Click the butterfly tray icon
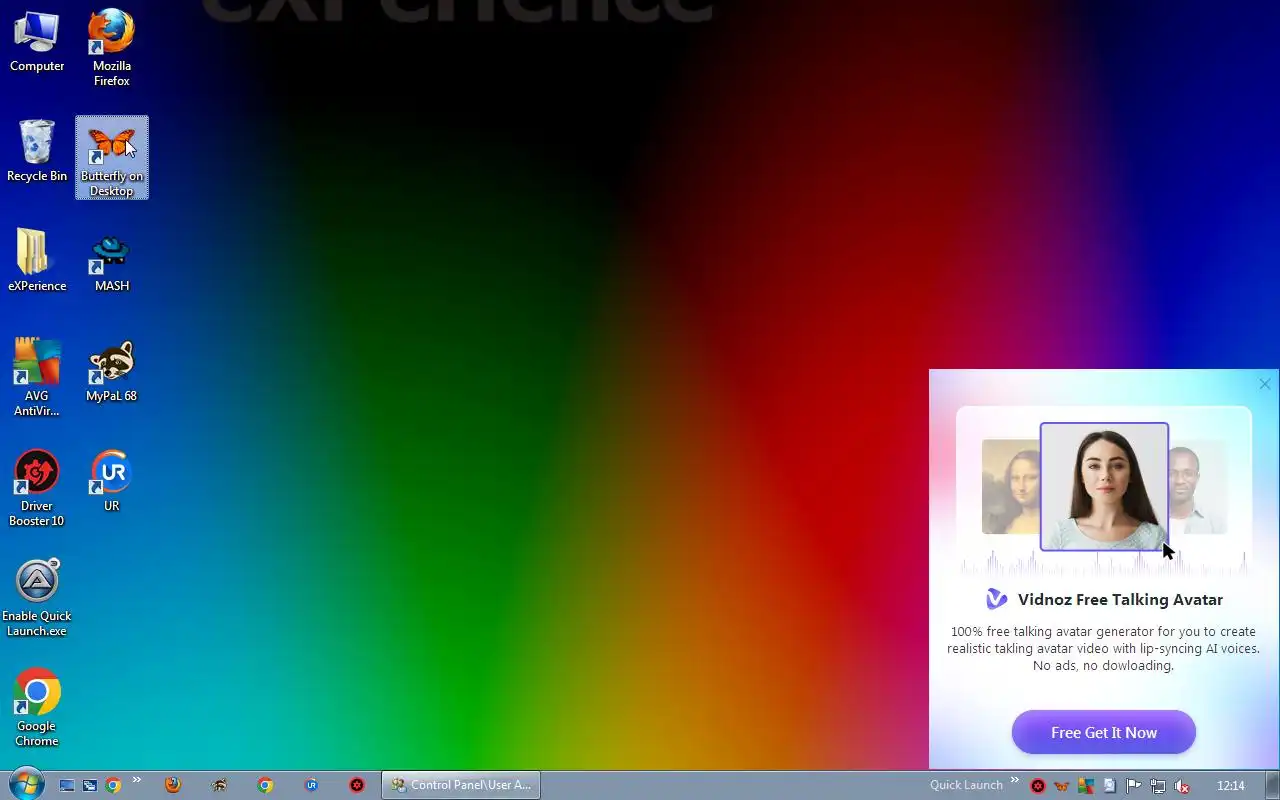 pyautogui.click(x=1062, y=786)
